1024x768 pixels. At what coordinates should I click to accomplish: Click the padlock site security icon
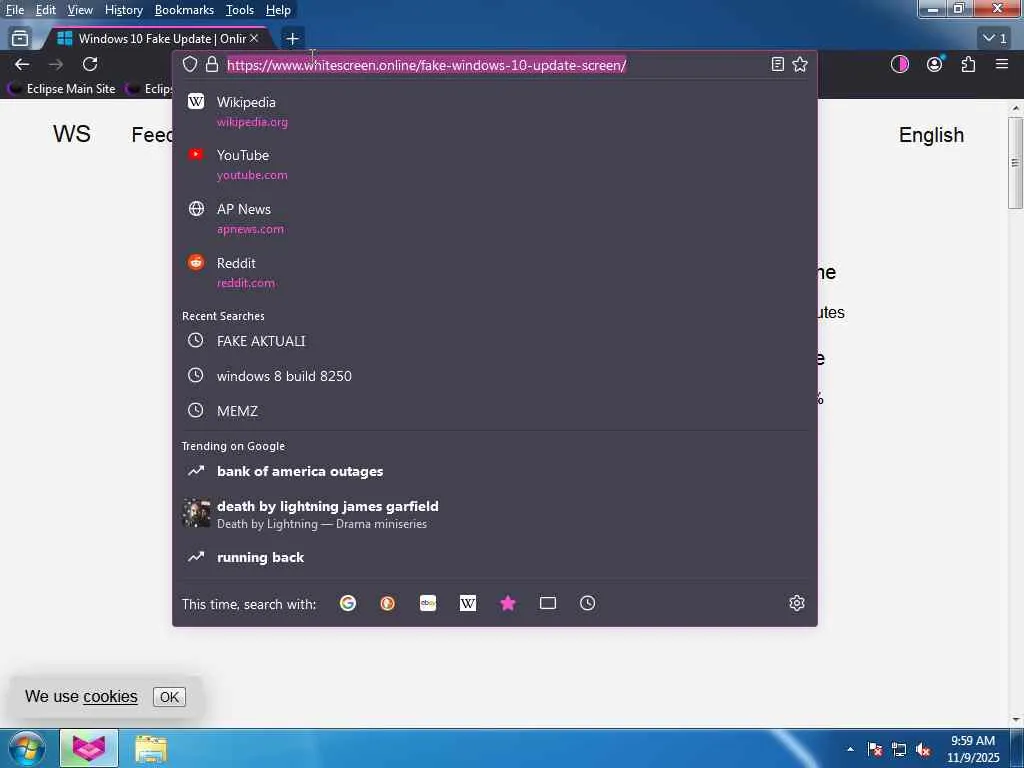[x=212, y=64]
